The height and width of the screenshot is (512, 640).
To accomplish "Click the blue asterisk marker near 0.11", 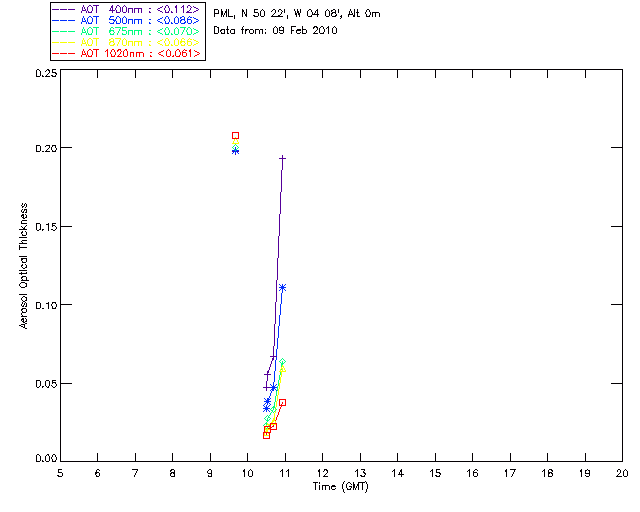I will point(282,288).
